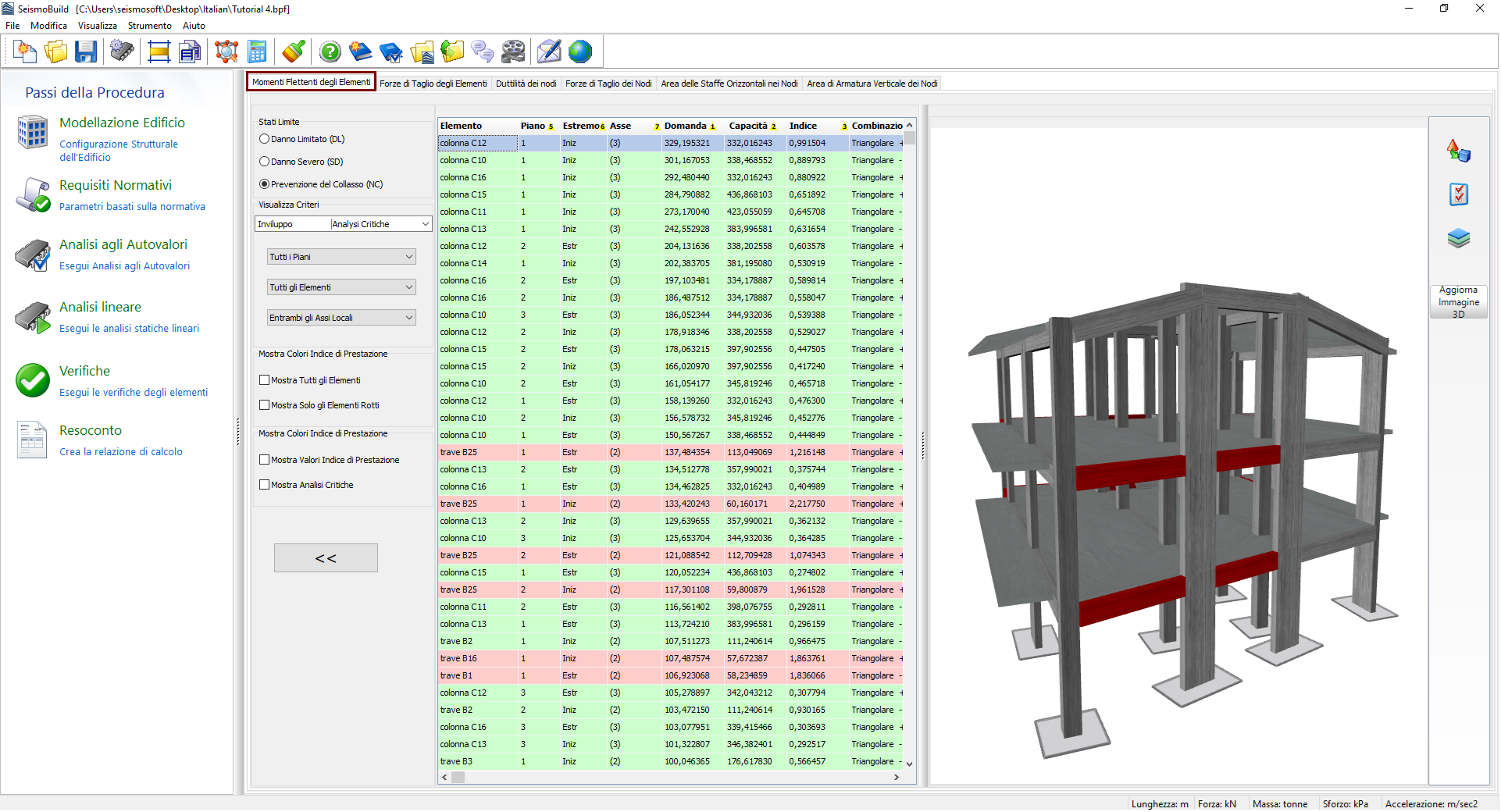The height and width of the screenshot is (812, 1501).
Task: Click the calculator icon in toolbar
Action: (x=257, y=52)
